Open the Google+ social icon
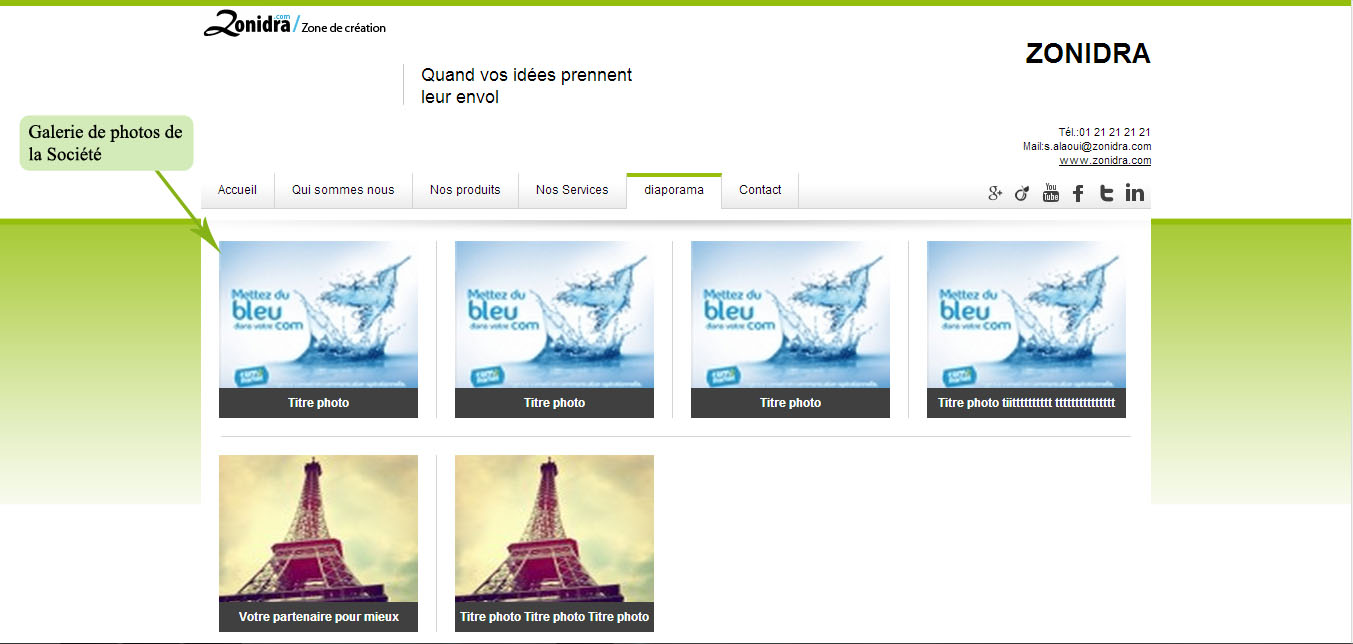The image size is (1353, 644). [x=995, y=194]
